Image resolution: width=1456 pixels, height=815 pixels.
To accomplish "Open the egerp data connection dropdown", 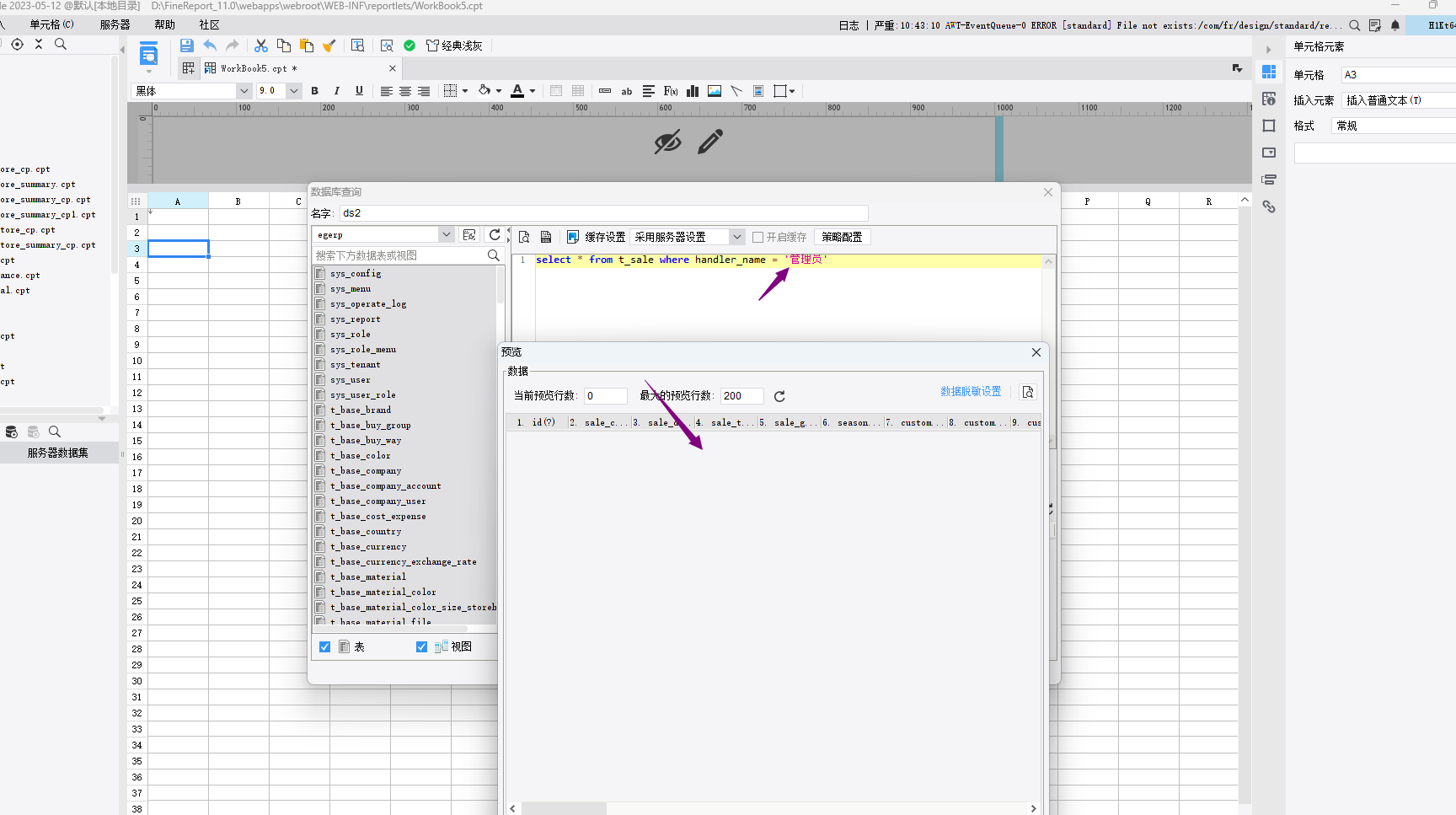I will point(446,235).
